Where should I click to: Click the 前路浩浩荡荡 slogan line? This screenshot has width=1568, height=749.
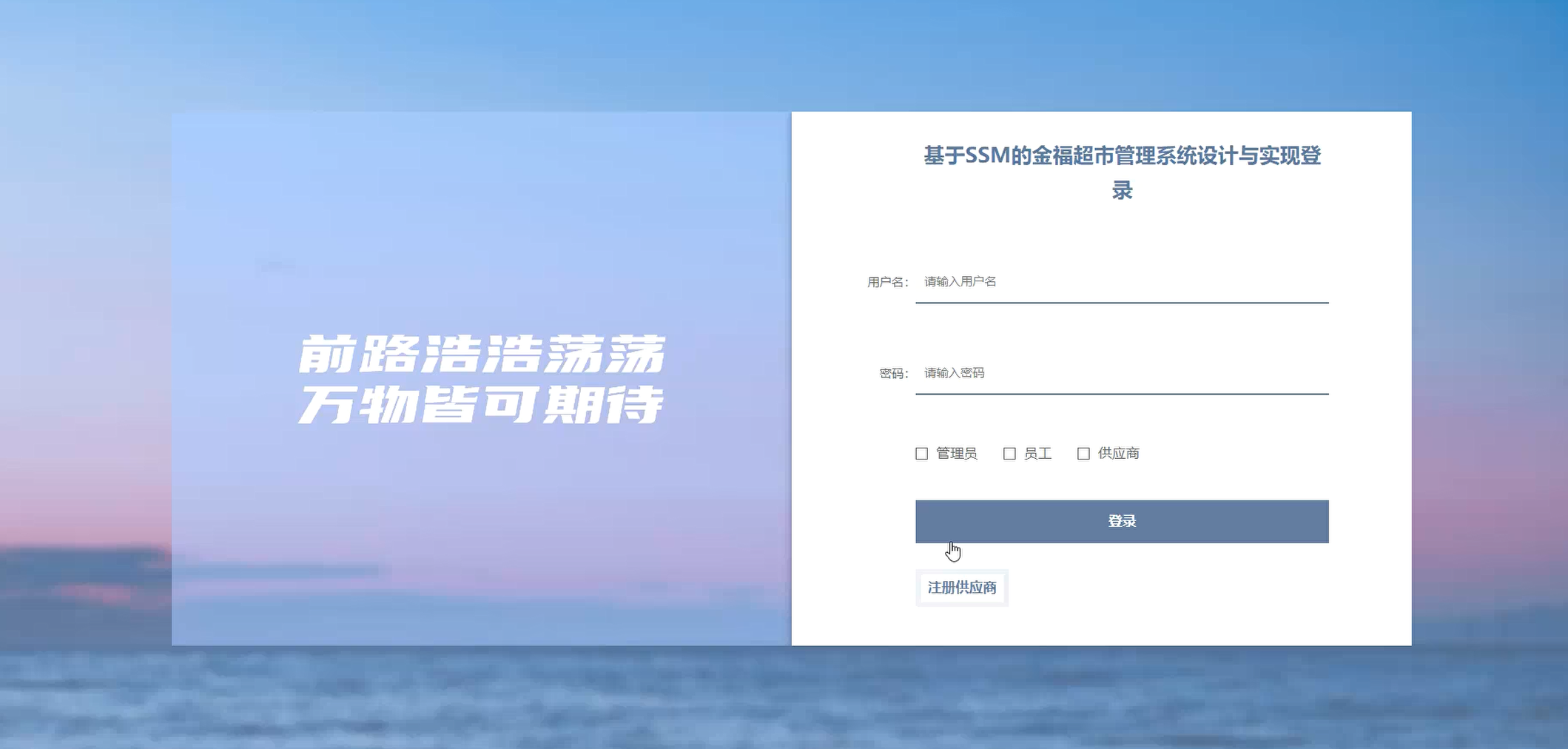tap(482, 354)
